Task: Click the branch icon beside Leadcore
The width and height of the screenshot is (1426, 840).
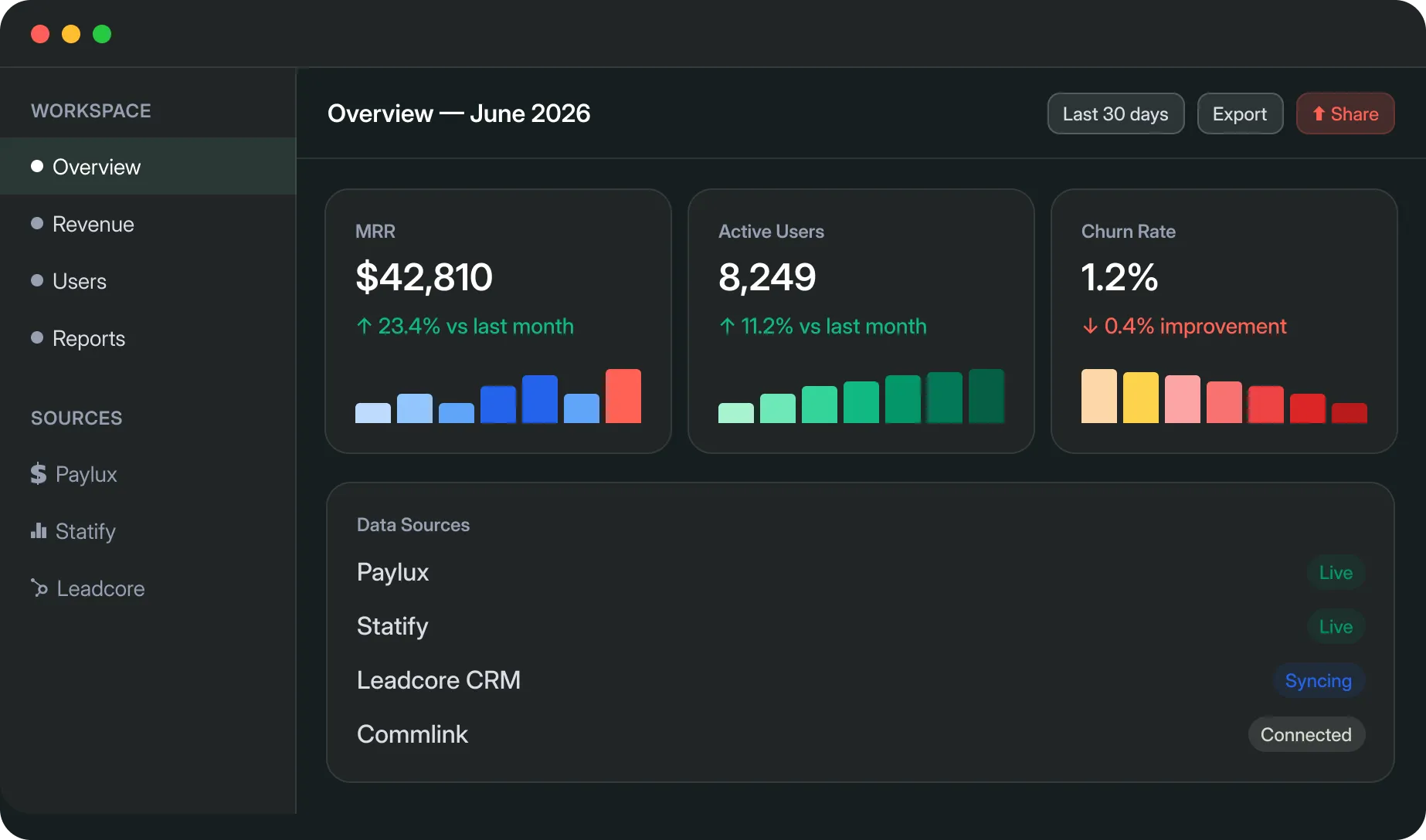Action: pyautogui.click(x=39, y=588)
